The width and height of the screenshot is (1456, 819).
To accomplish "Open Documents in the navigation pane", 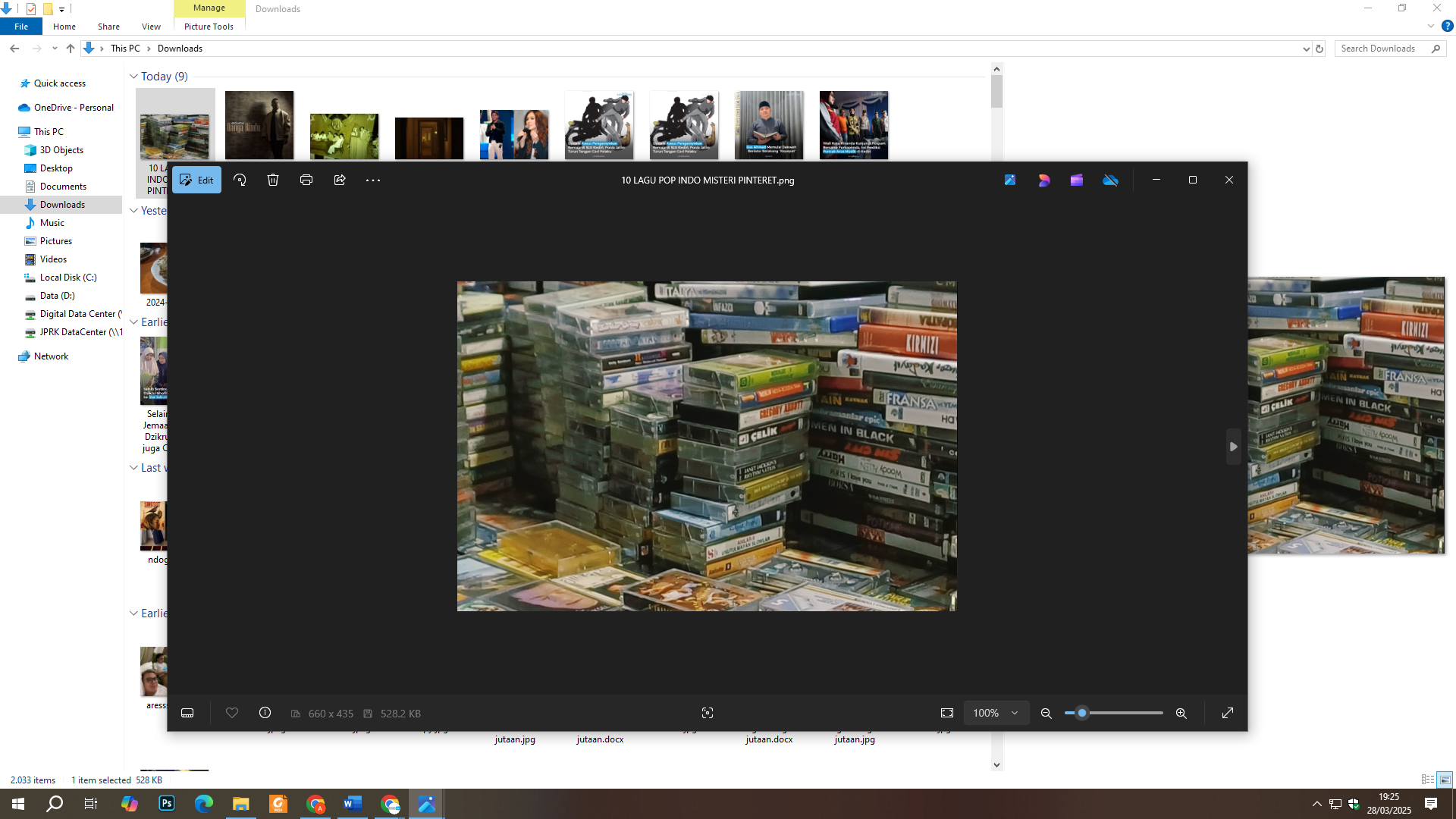I will tap(63, 187).
